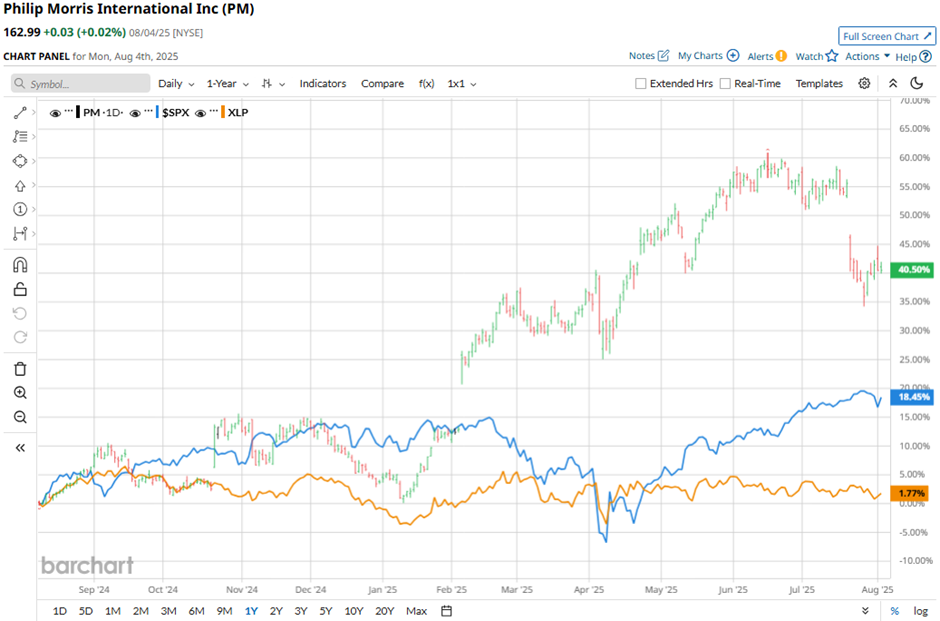
Task: Collapse the chart header with double arrows
Action: point(893,83)
